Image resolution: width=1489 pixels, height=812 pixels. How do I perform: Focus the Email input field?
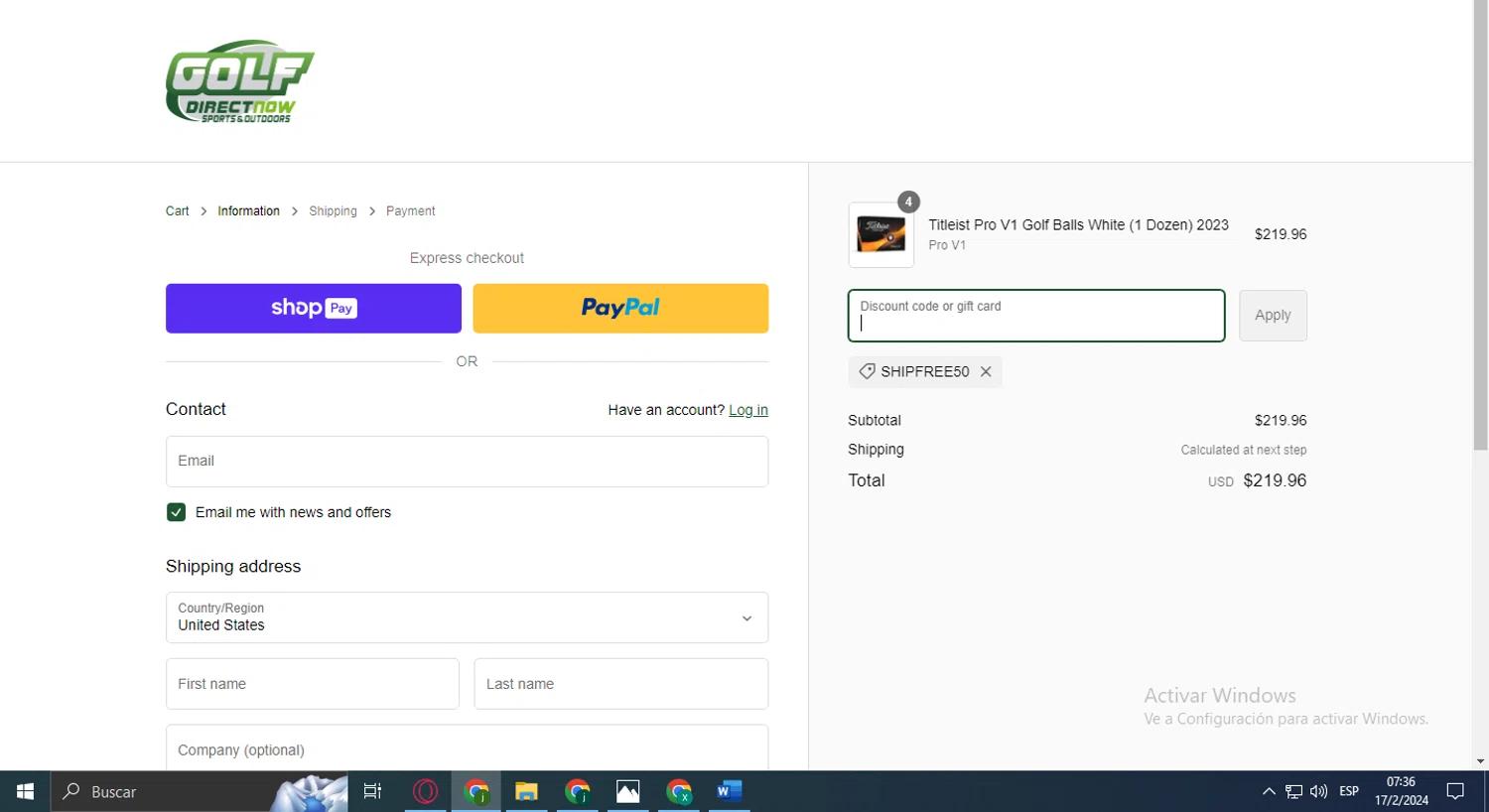(467, 462)
